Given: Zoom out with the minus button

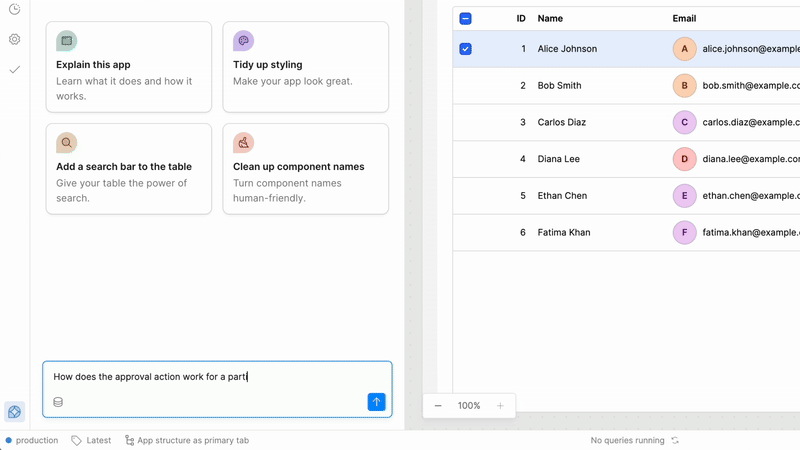Looking at the screenshot, I should click(438, 406).
